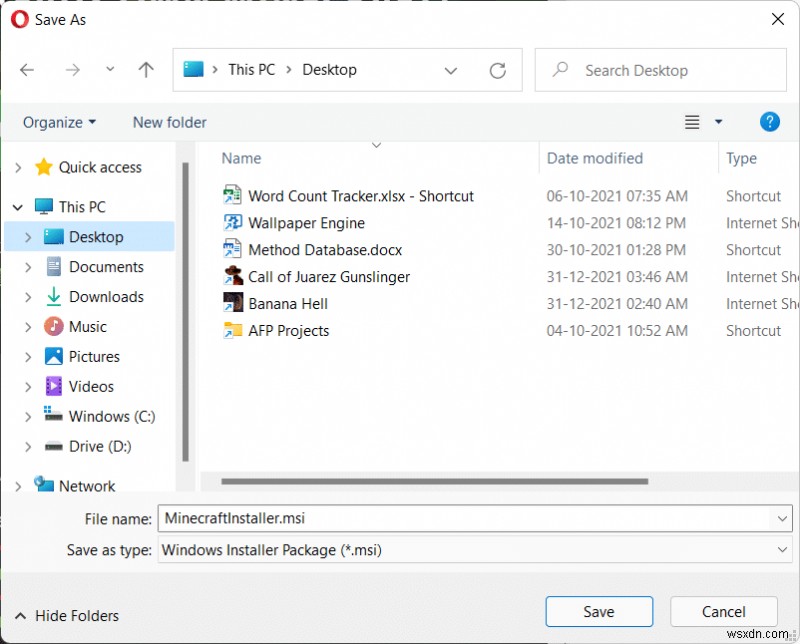Select the Call of Juarez Gunslinger icon
Screen dimensions: 800x644
[x=233, y=277]
